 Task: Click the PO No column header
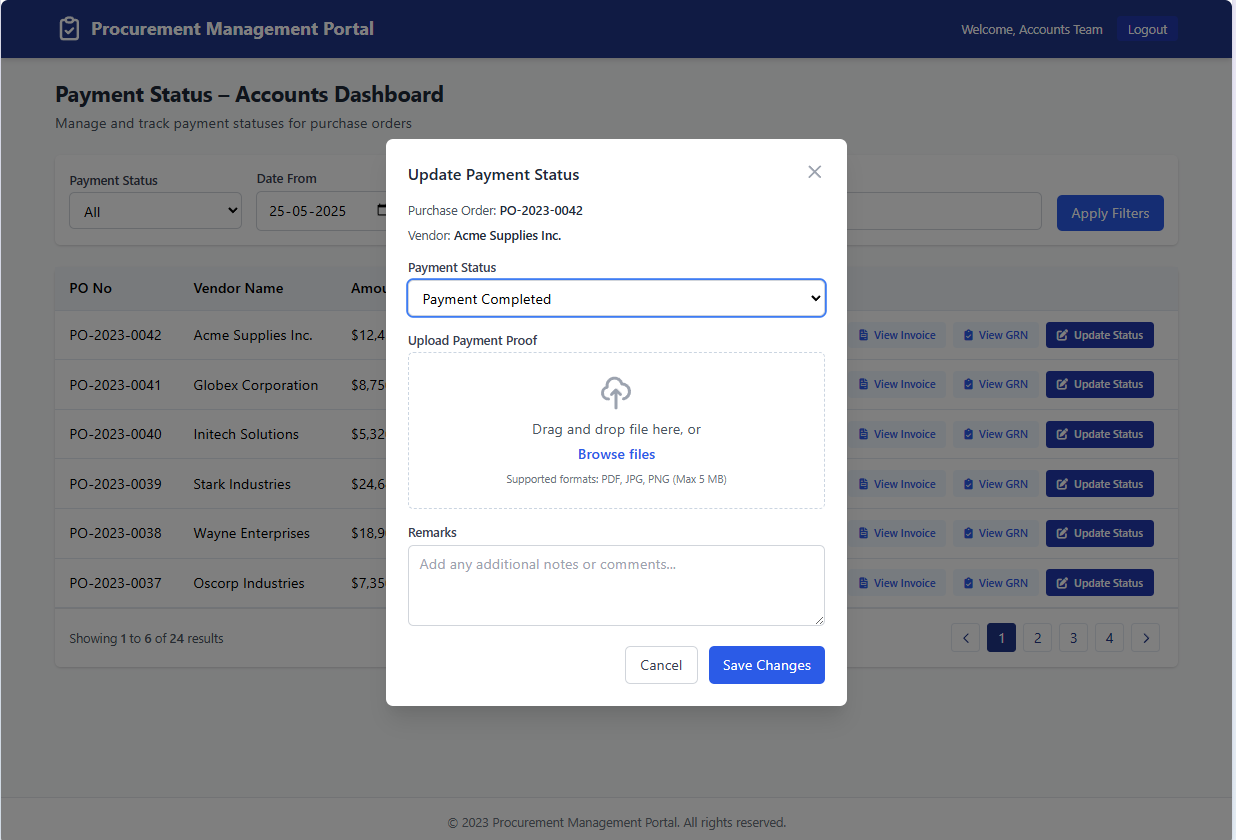90,288
